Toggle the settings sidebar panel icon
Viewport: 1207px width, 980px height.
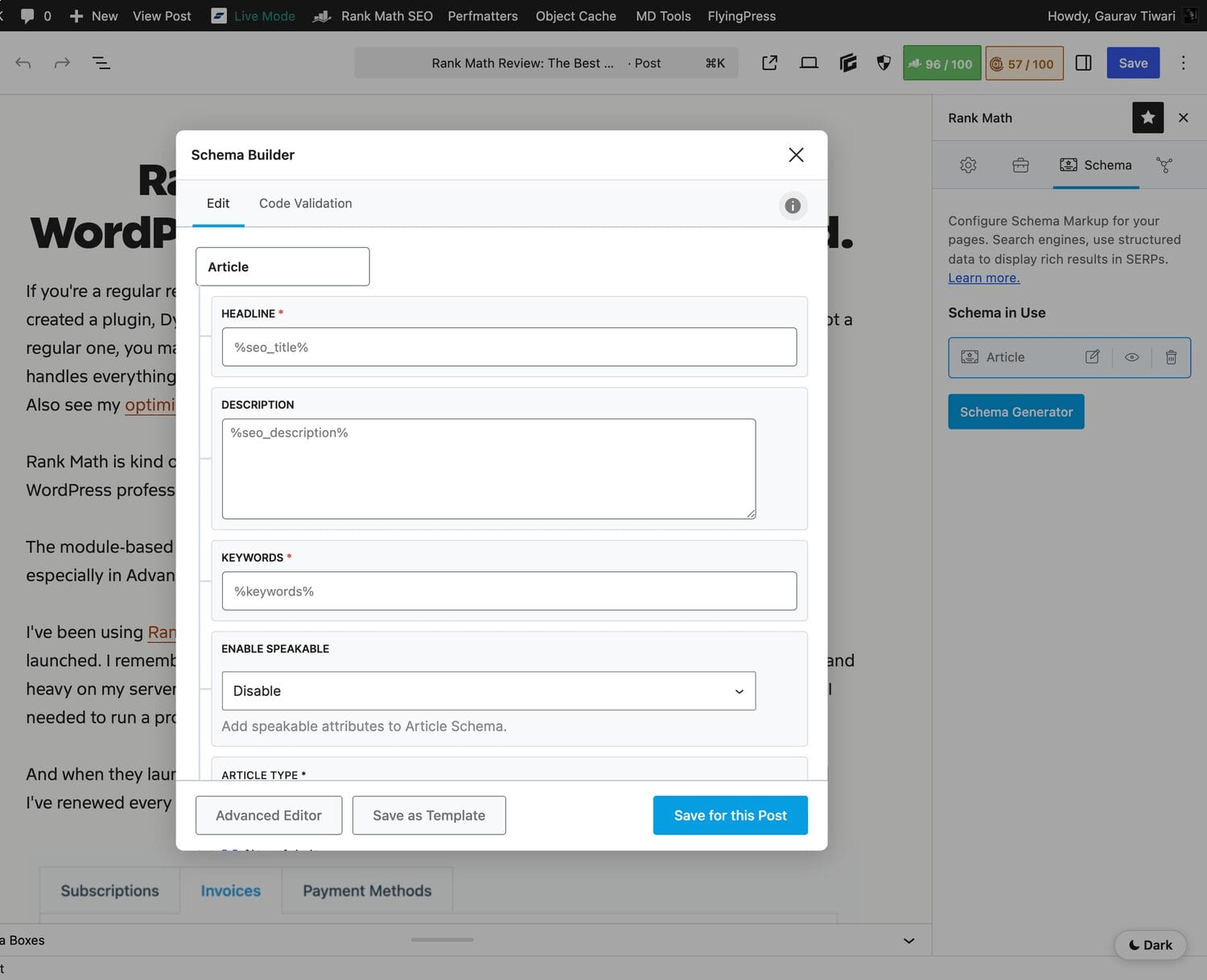1083,63
